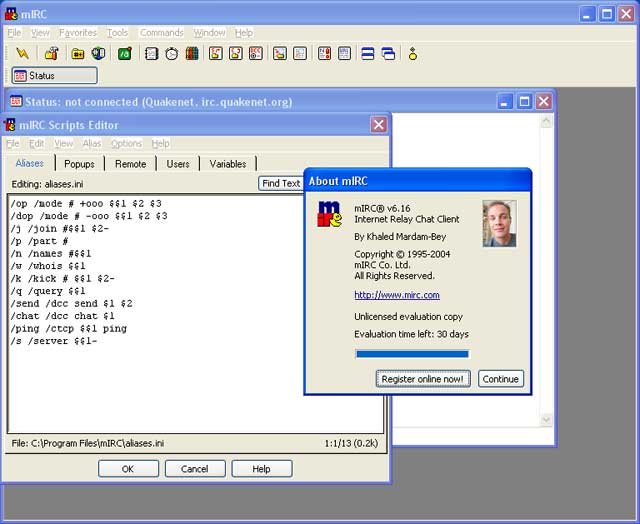Open Scripts Editor Edit menu
Viewport: 640px width, 524px height.
coord(36,144)
